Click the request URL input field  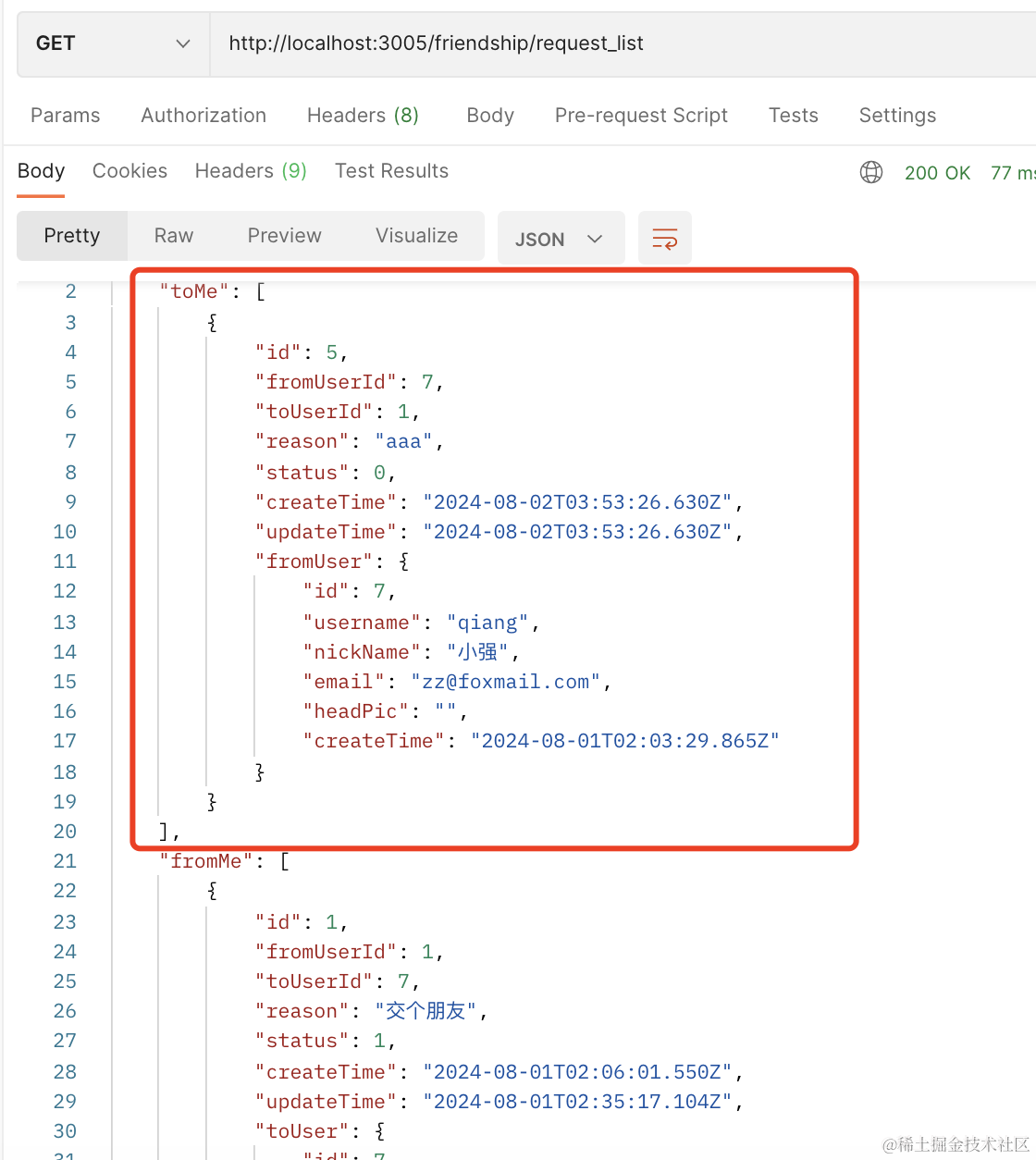pyautogui.click(x=620, y=43)
